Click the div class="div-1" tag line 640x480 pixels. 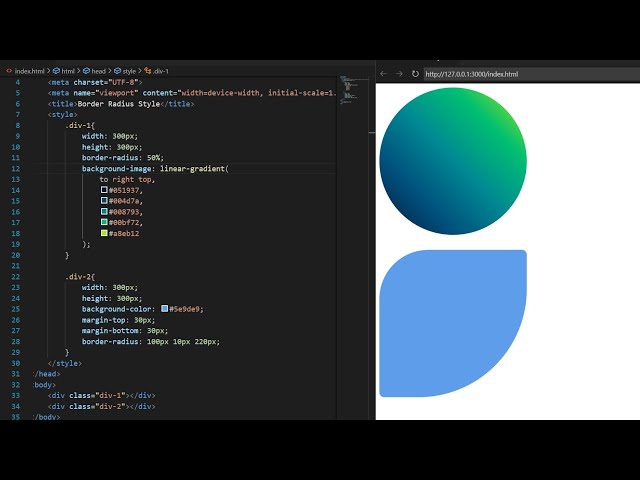(x=101, y=395)
